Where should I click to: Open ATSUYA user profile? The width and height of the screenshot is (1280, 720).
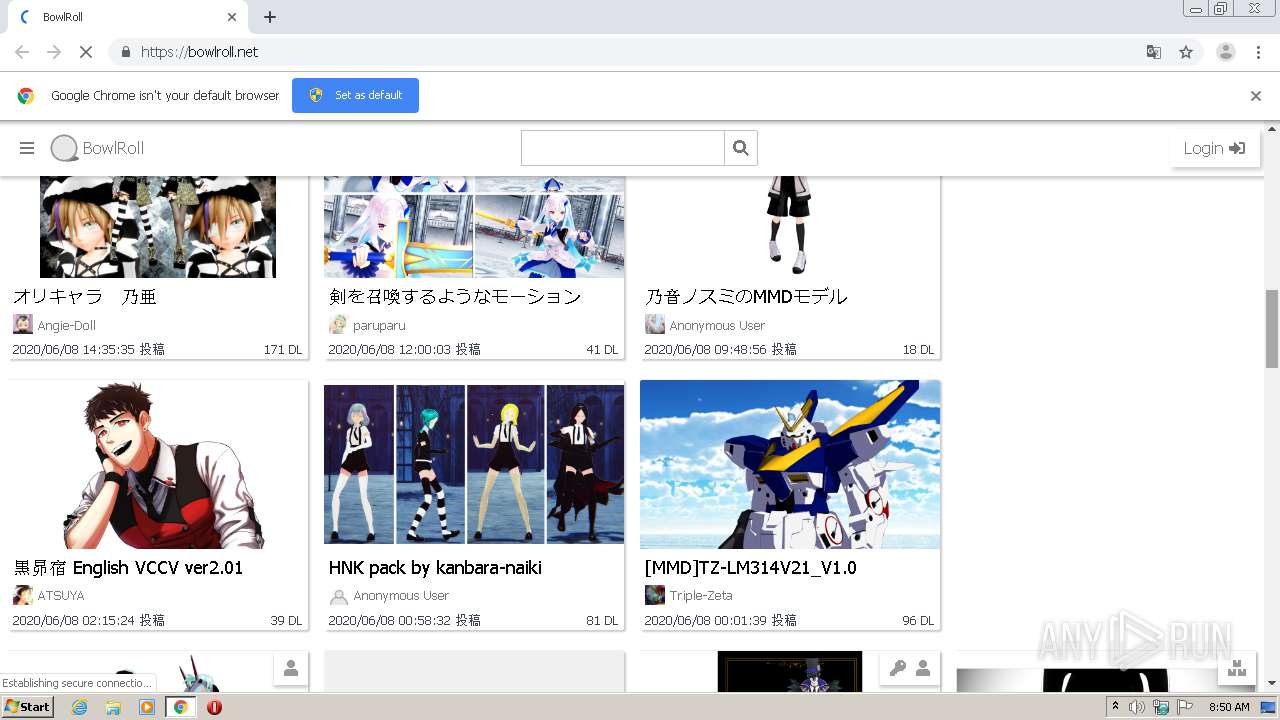(61, 596)
